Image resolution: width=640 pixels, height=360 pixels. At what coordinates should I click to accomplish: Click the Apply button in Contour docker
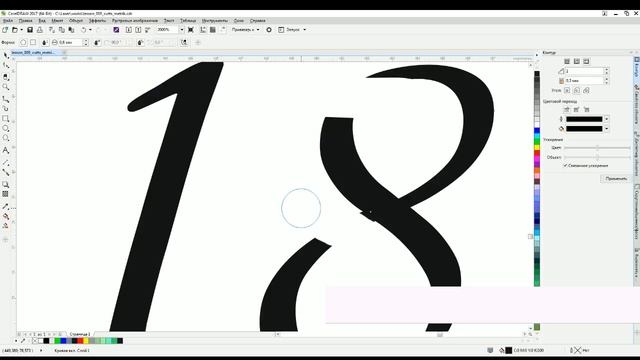point(616,179)
